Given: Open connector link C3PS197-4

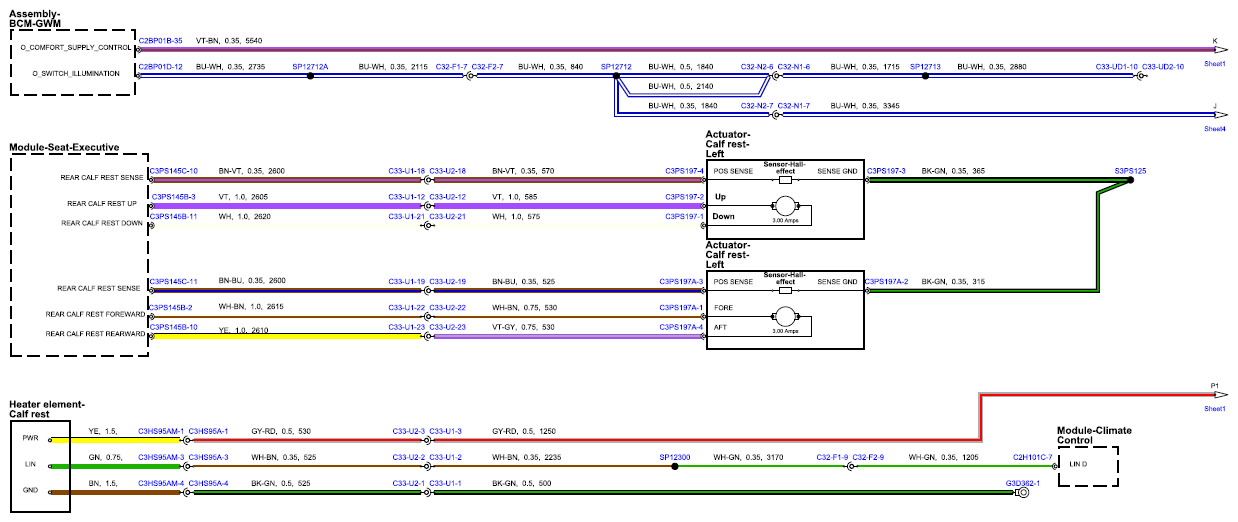Looking at the screenshot, I should point(685,171).
